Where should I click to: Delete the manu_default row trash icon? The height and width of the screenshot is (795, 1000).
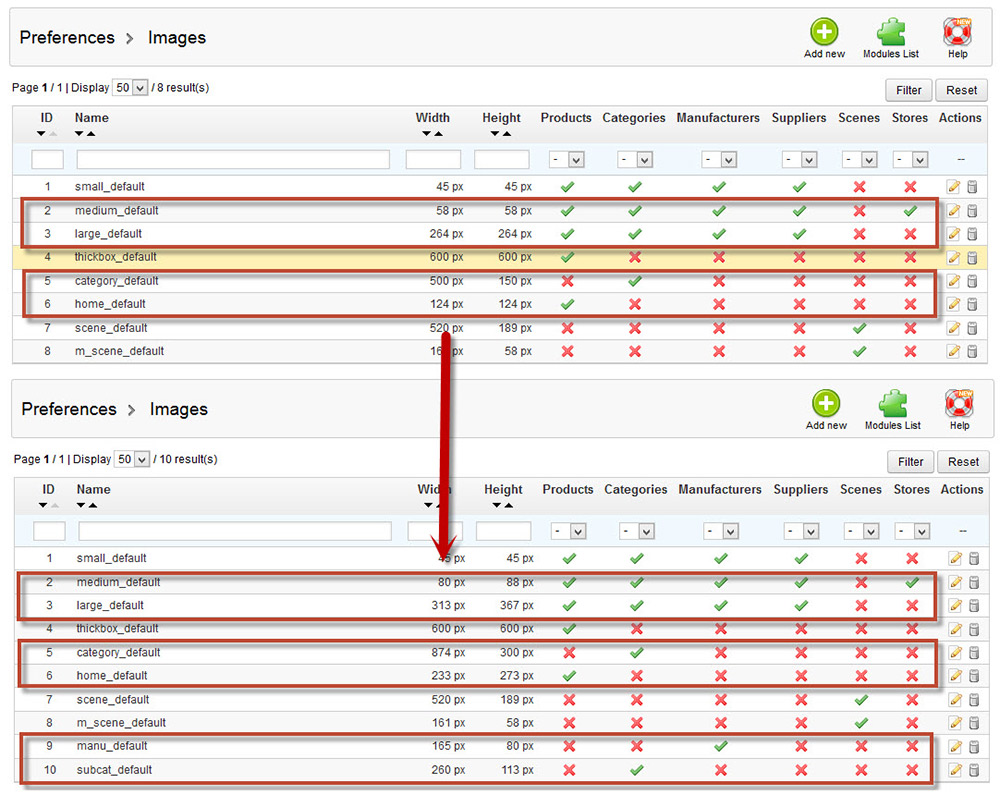click(974, 746)
